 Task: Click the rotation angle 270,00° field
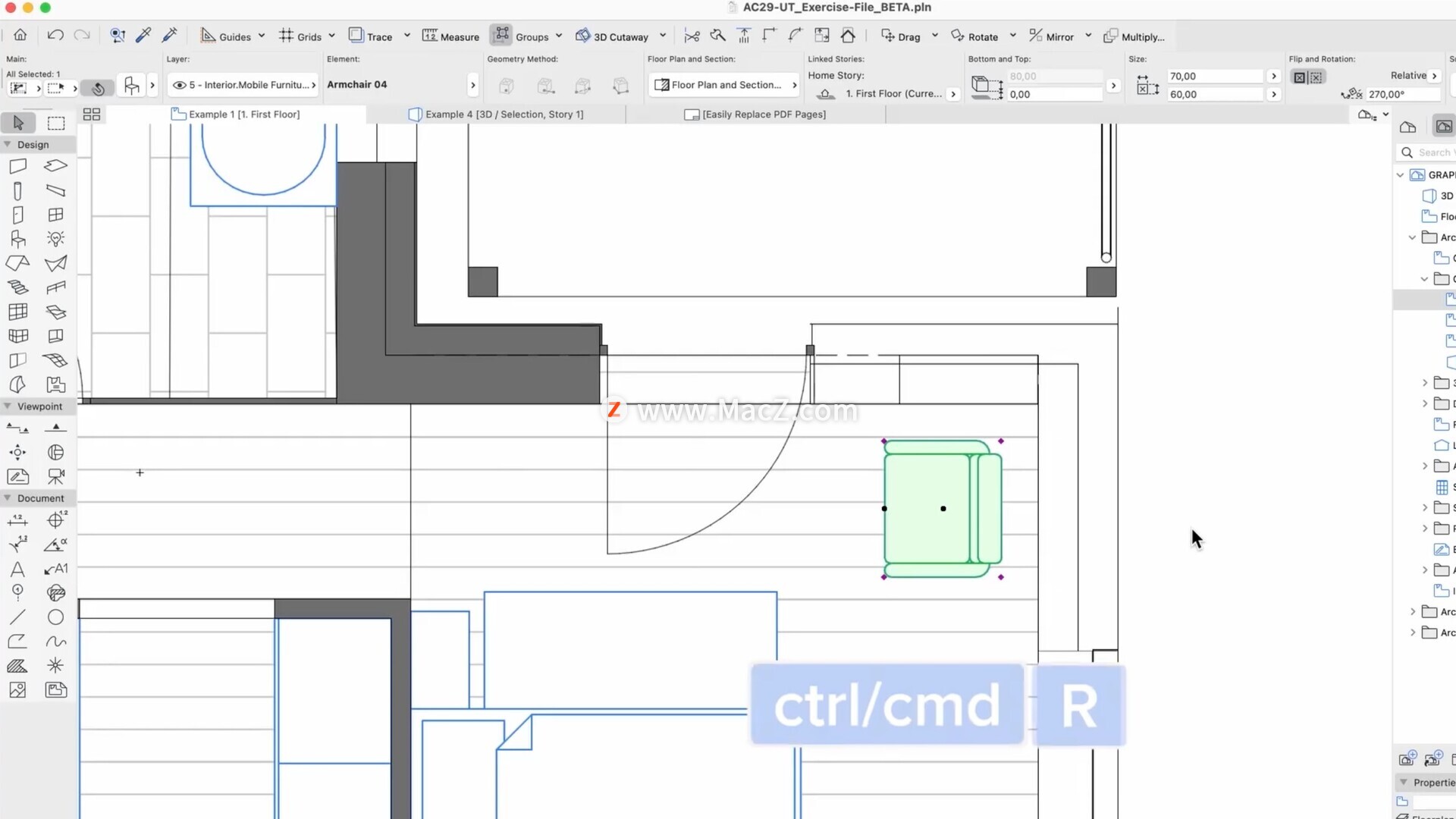[1402, 94]
